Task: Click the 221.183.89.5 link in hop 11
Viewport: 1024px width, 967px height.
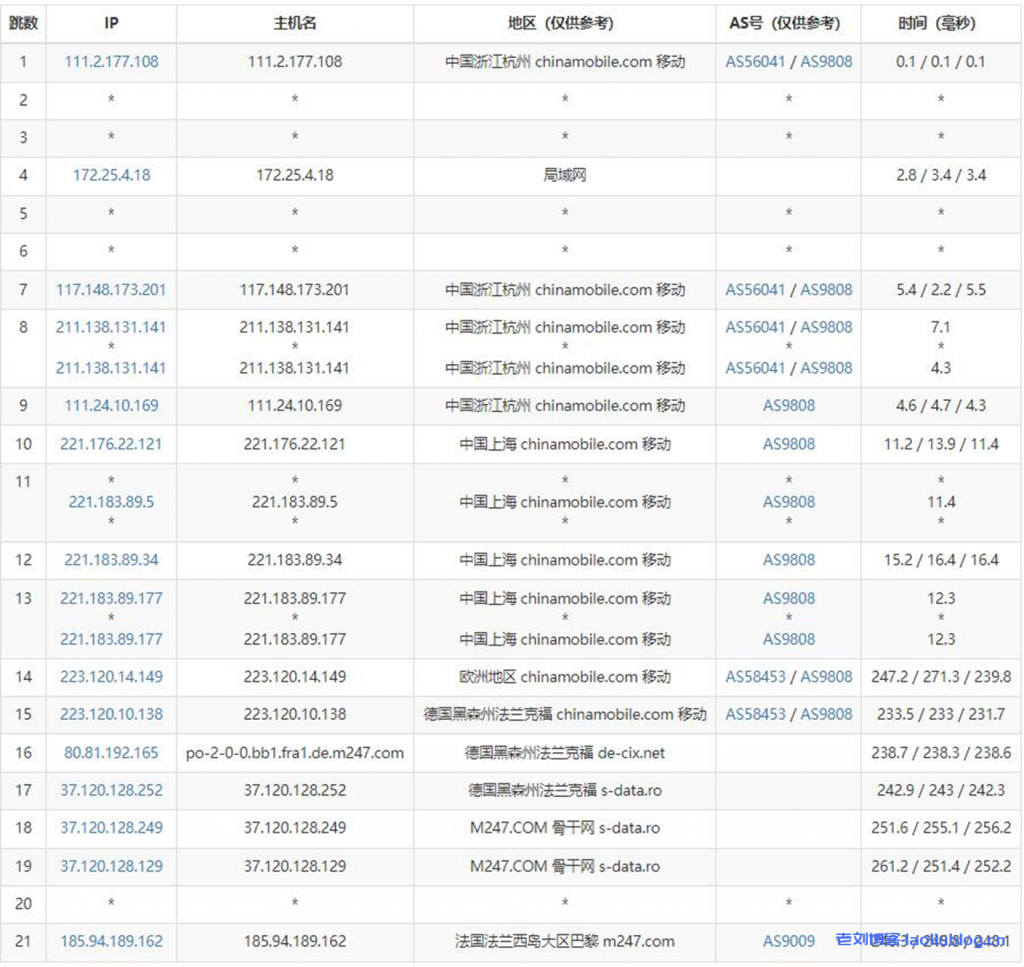Action: [x=110, y=502]
